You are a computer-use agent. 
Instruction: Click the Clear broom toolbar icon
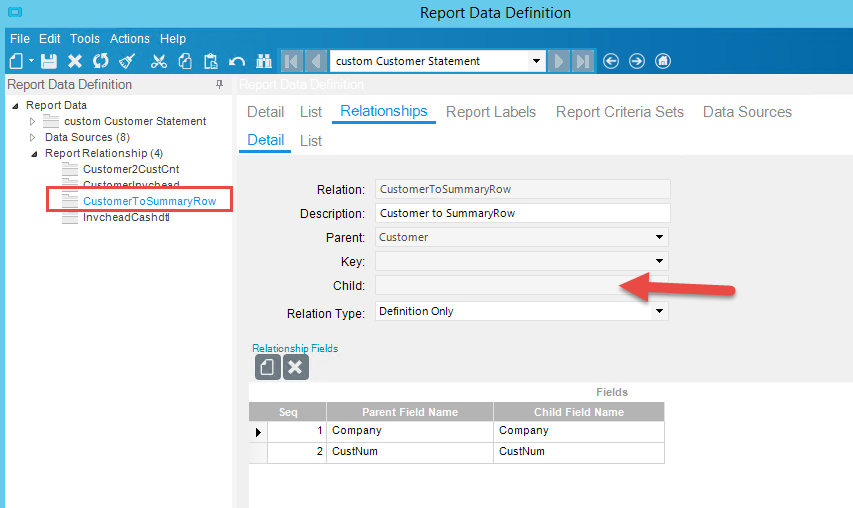click(x=127, y=61)
